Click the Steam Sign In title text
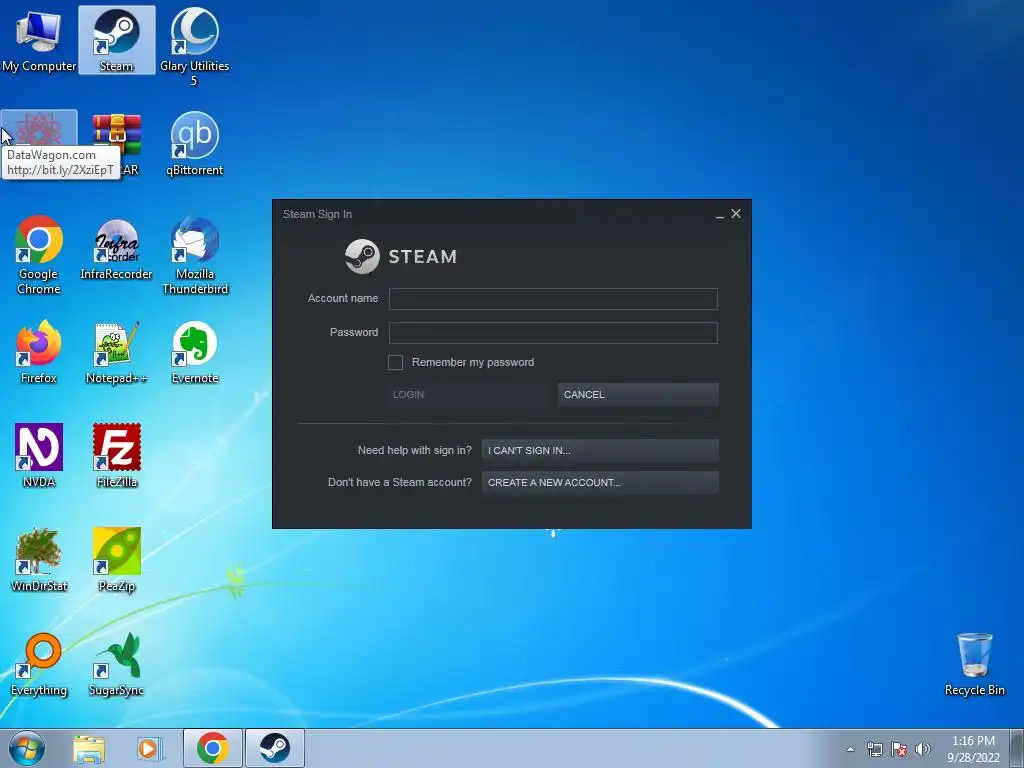Image resolution: width=1024 pixels, height=768 pixels. tap(317, 214)
